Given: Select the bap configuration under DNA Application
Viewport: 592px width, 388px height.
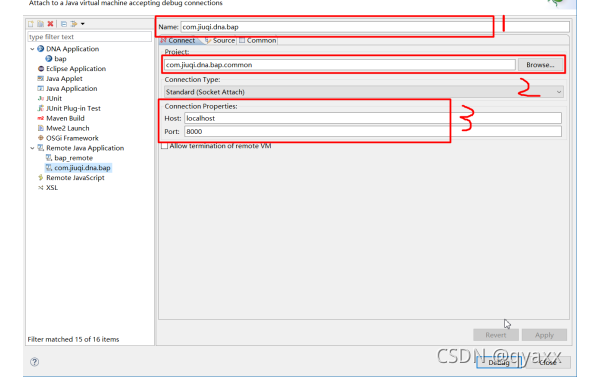Looking at the screenshot, I should tap(60, 59).
